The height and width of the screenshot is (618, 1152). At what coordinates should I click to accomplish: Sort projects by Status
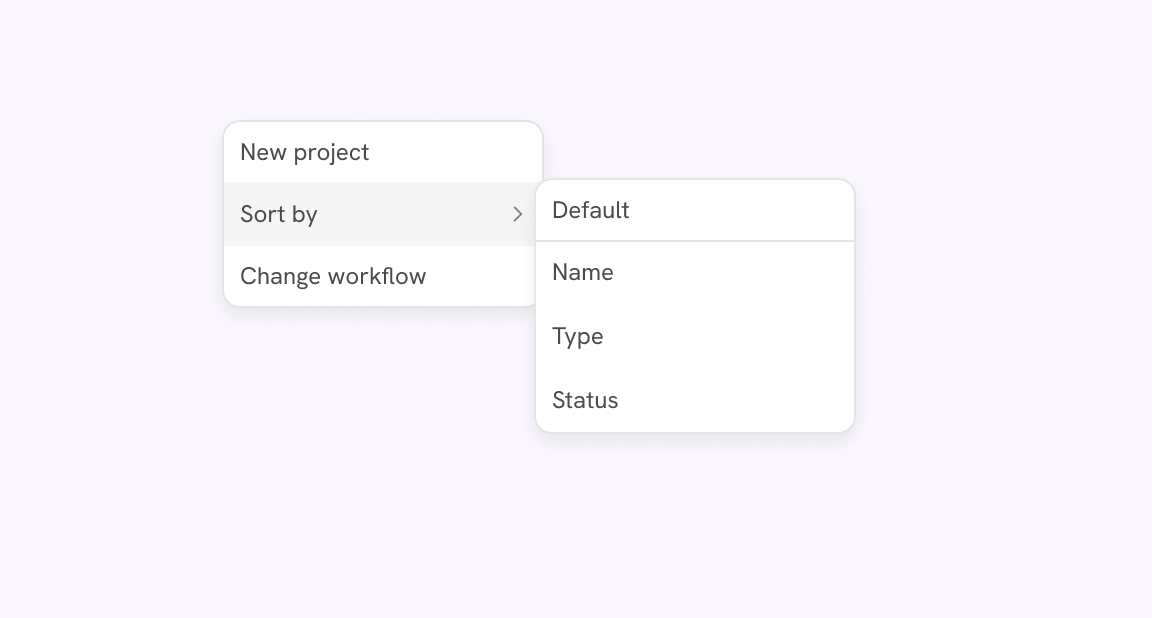click(694, 400)
